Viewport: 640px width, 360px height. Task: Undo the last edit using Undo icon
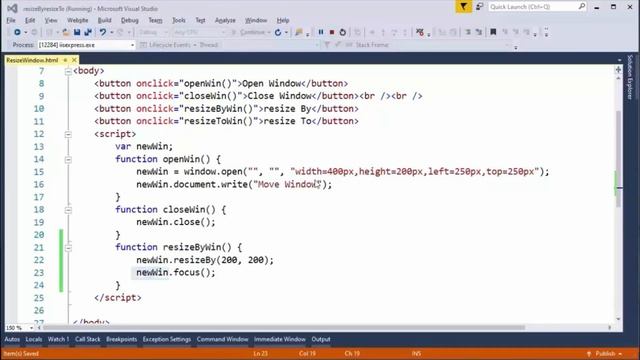(102, 32)
